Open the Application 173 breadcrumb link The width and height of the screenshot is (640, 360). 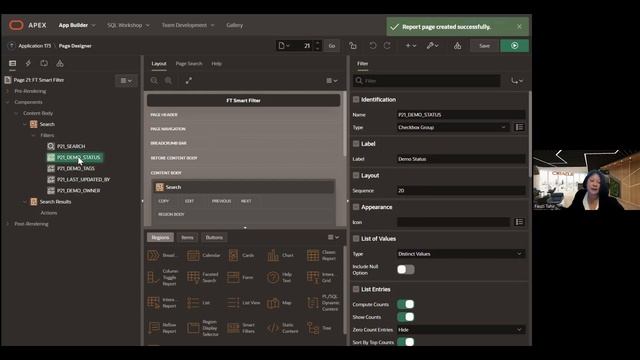(x=35, y=46)
